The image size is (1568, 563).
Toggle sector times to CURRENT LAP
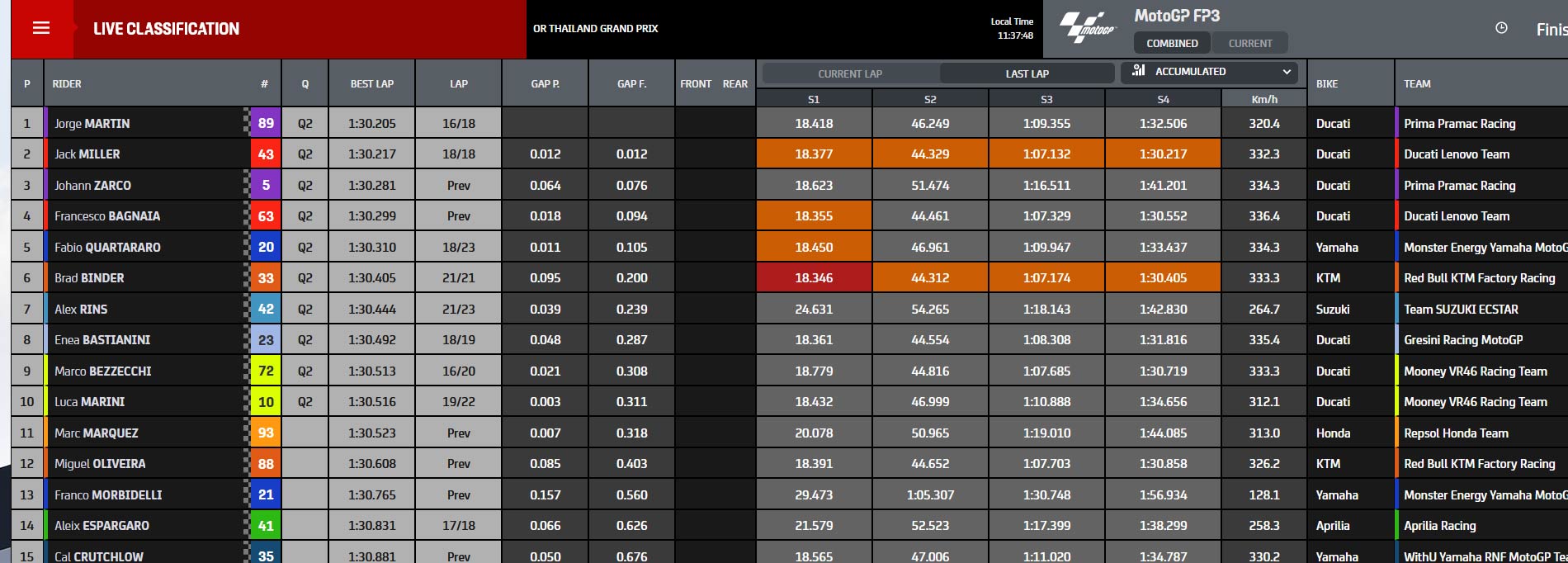(850, 73)
